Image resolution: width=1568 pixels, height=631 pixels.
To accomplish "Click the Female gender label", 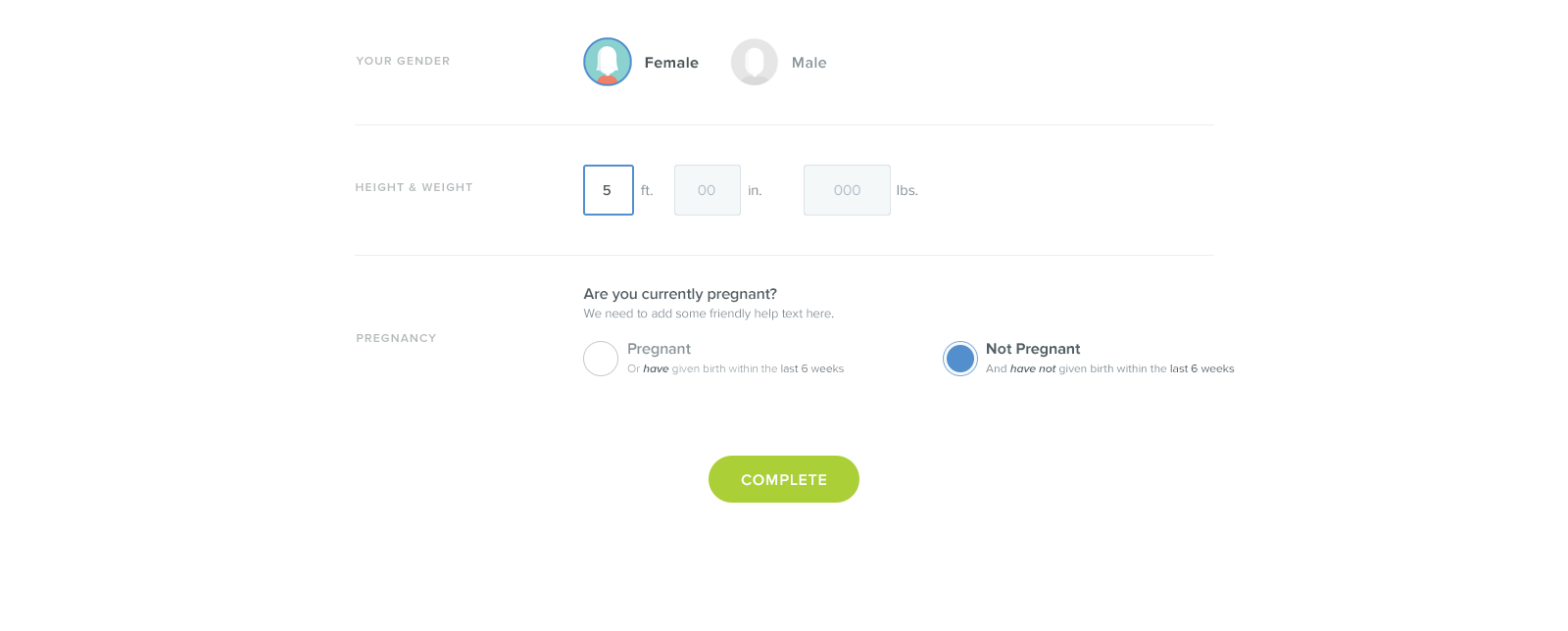I will point(671,63).
